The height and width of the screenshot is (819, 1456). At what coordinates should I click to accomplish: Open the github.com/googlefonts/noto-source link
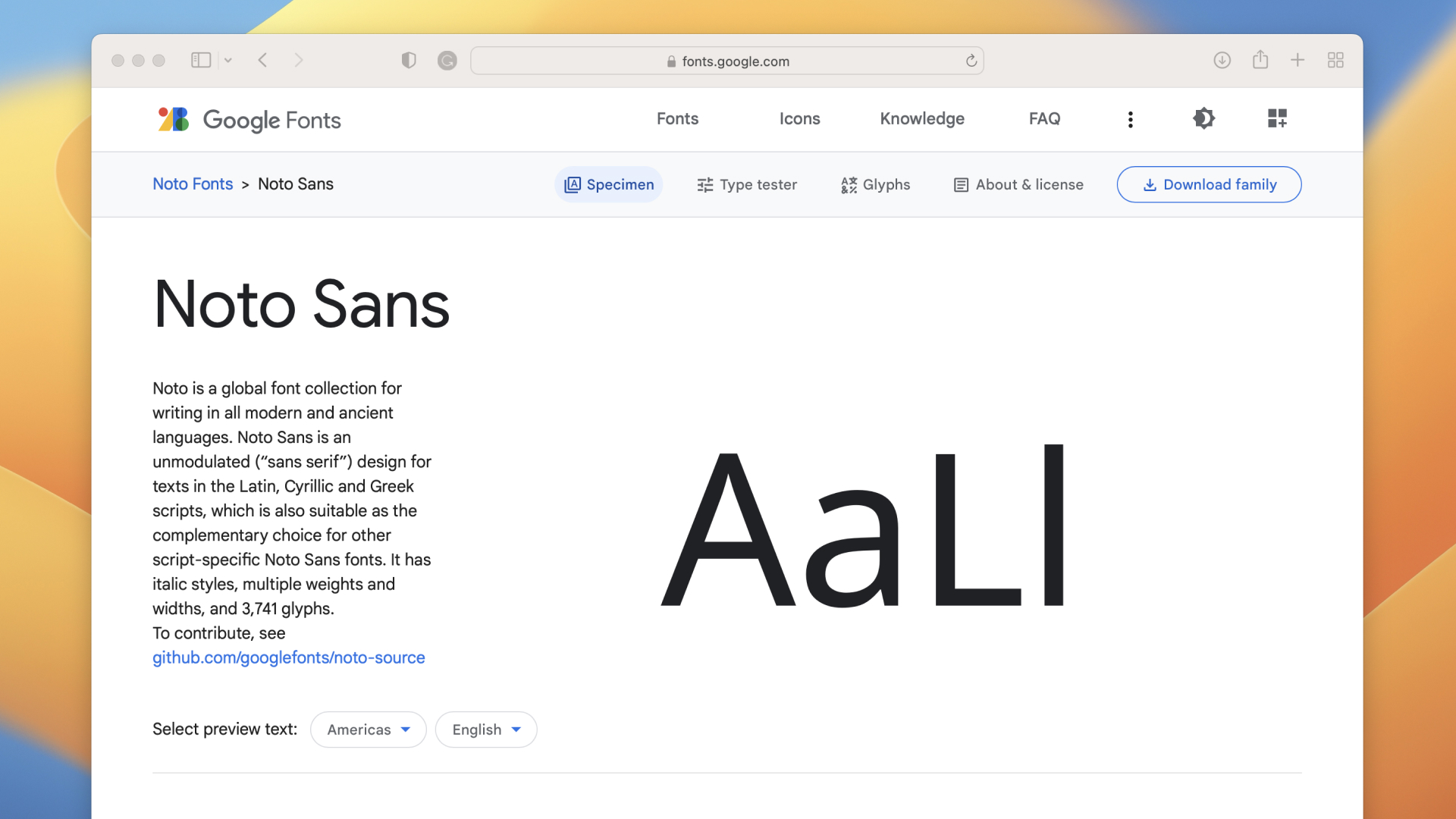[x=288, y=657]
